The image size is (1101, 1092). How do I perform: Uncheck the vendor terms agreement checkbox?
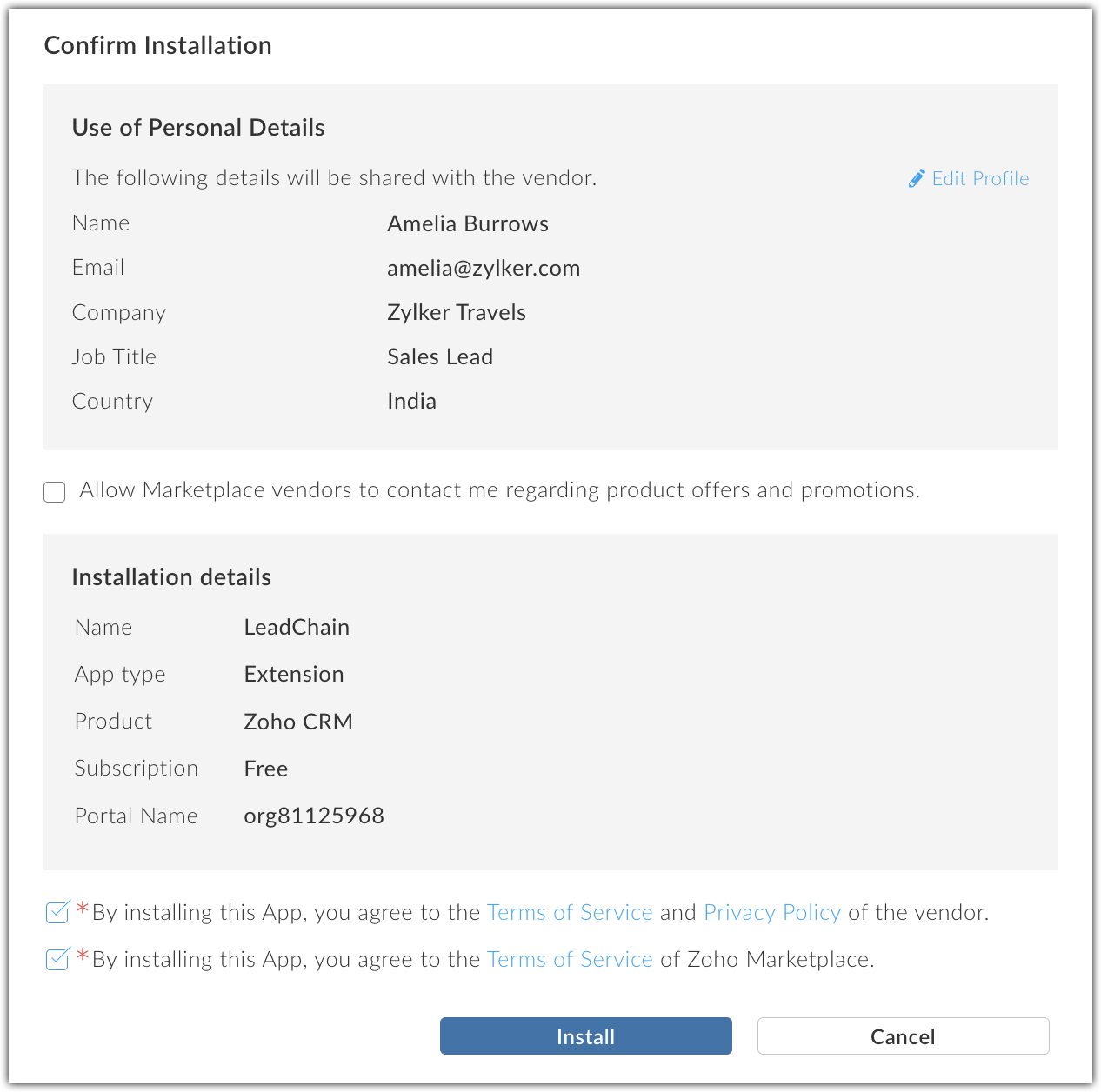click(x=57, y=912)
